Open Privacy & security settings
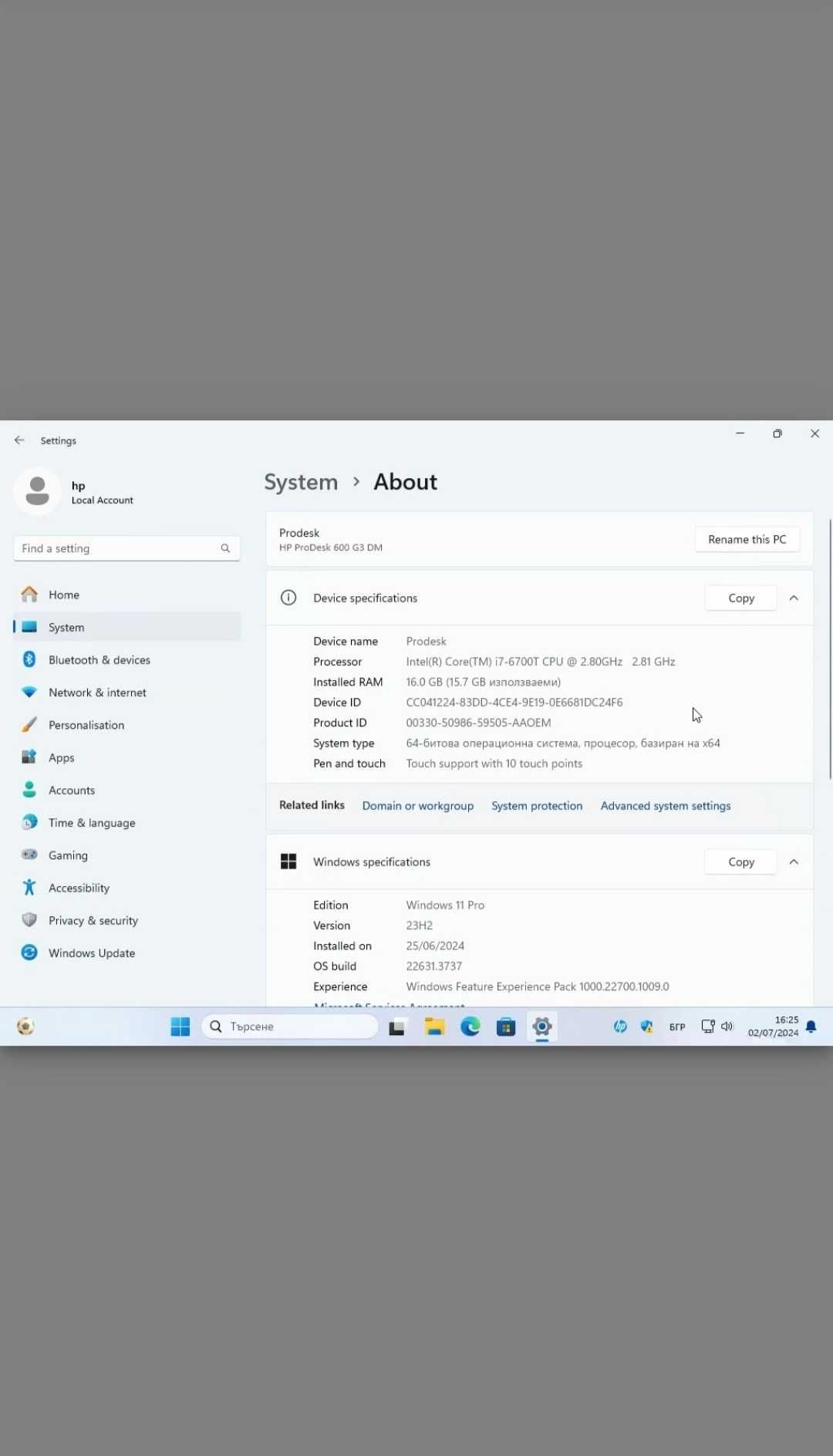This screenshot has height=1456, width=833. pyautogui.click(x=127, y=921)
